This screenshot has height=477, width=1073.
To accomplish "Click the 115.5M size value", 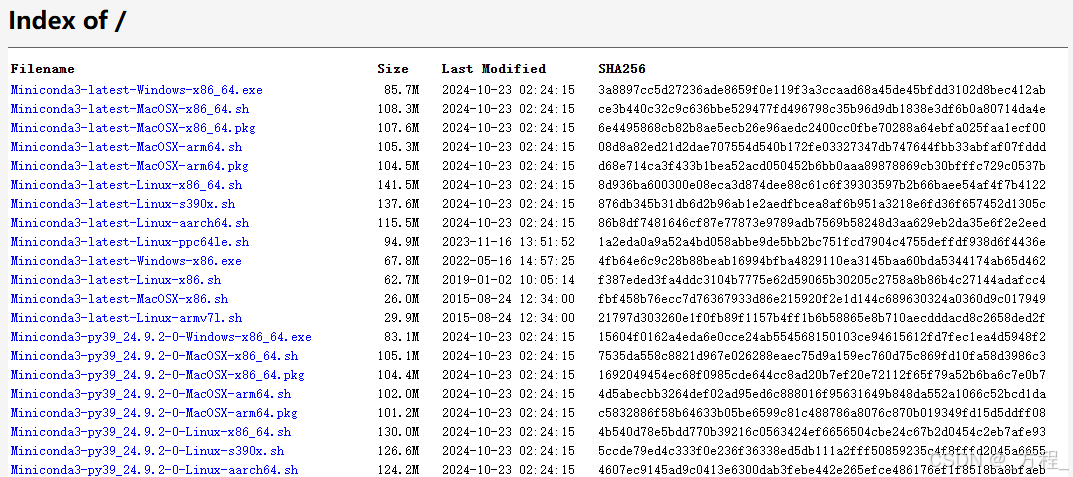I will pyautogui.click(x=398, y=223).
